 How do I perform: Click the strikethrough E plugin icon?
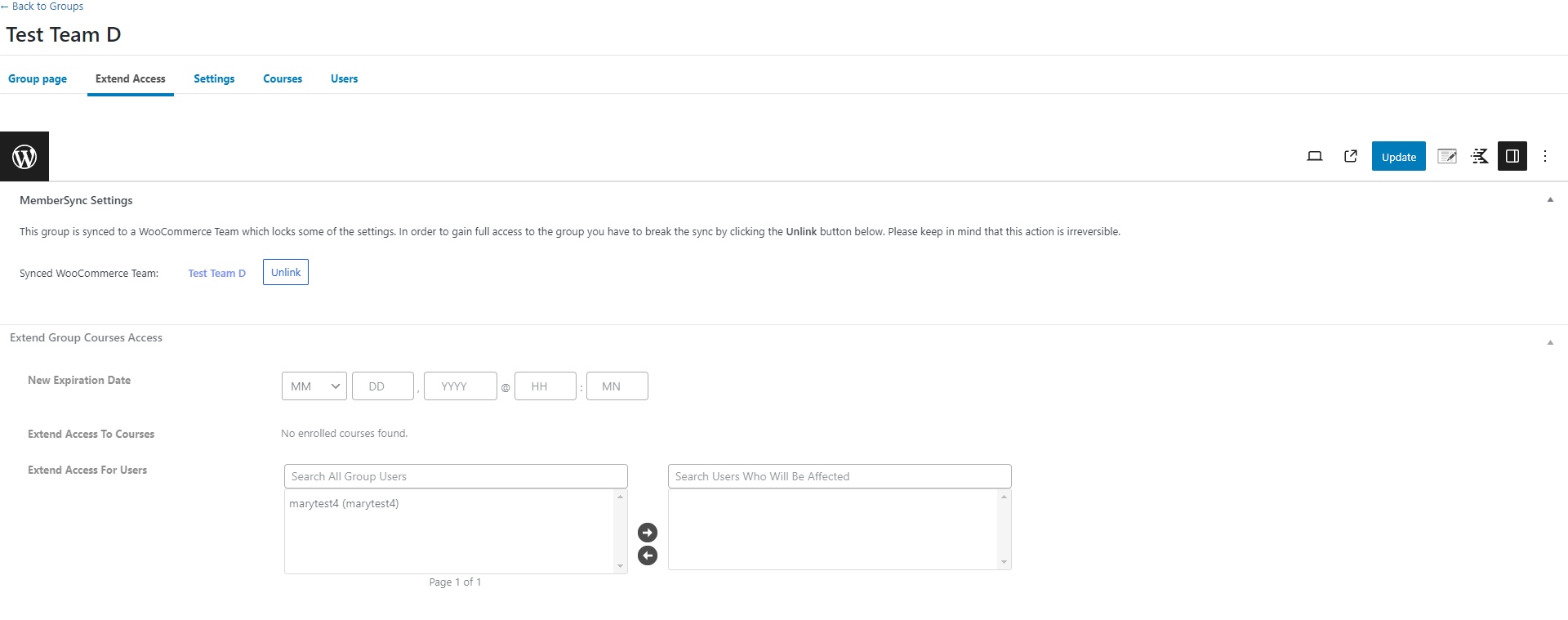click(x=1480, y=156)
